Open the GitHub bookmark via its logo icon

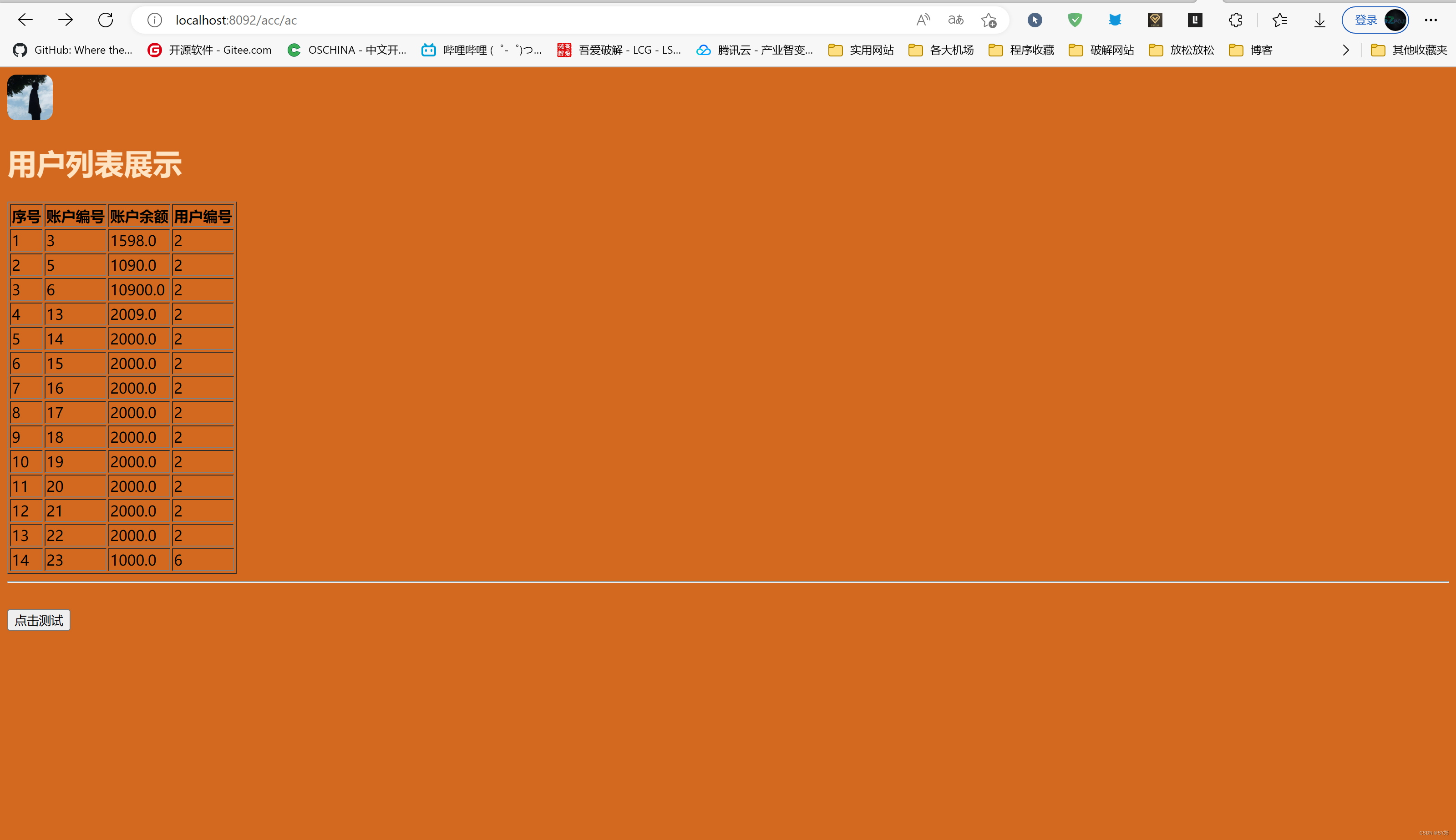(x=19, y=50)
